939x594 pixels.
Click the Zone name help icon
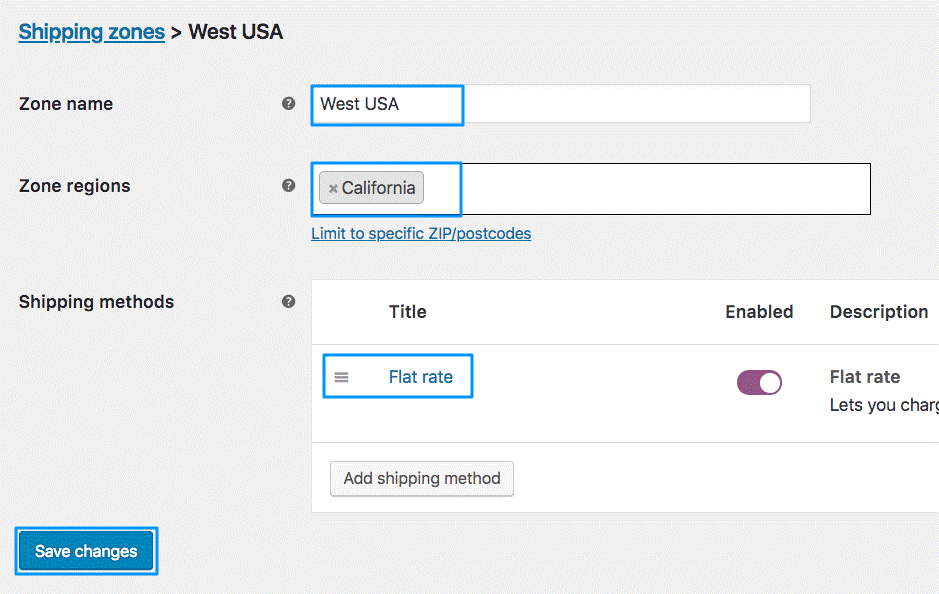289,103
